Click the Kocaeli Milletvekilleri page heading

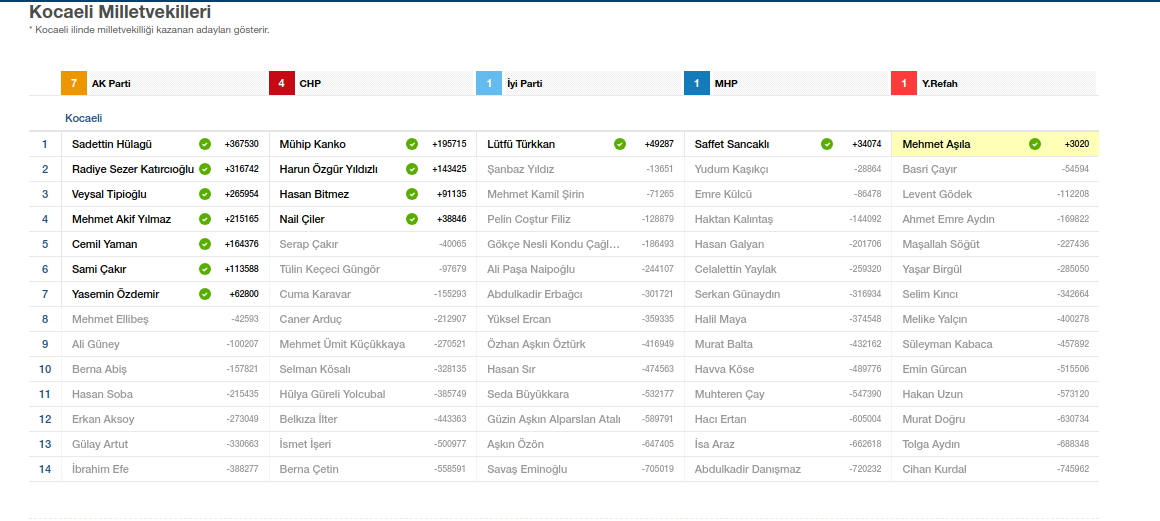[x=120, y=12]
